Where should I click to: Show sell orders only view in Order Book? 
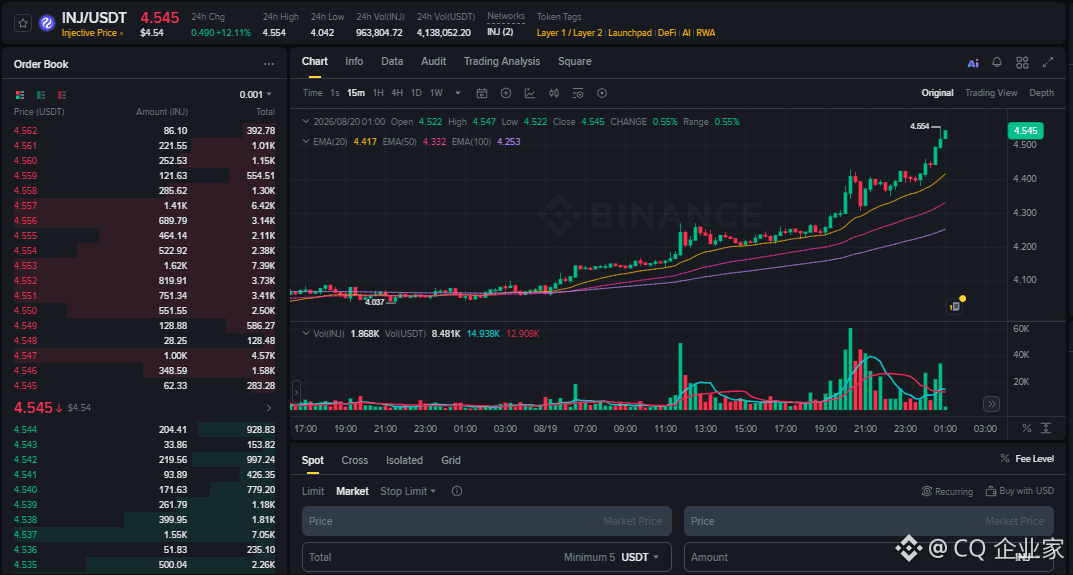[62, 94]
